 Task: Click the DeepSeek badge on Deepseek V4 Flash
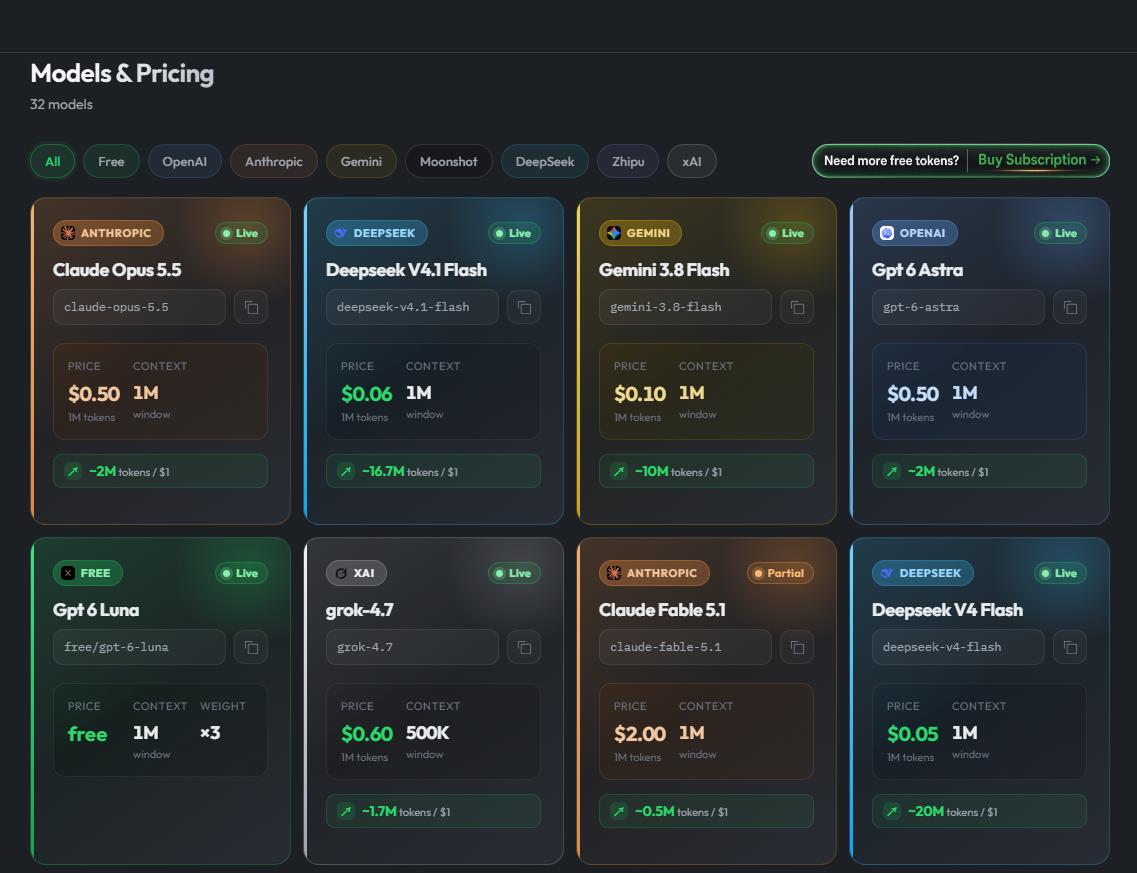click(x=922, y=573)
